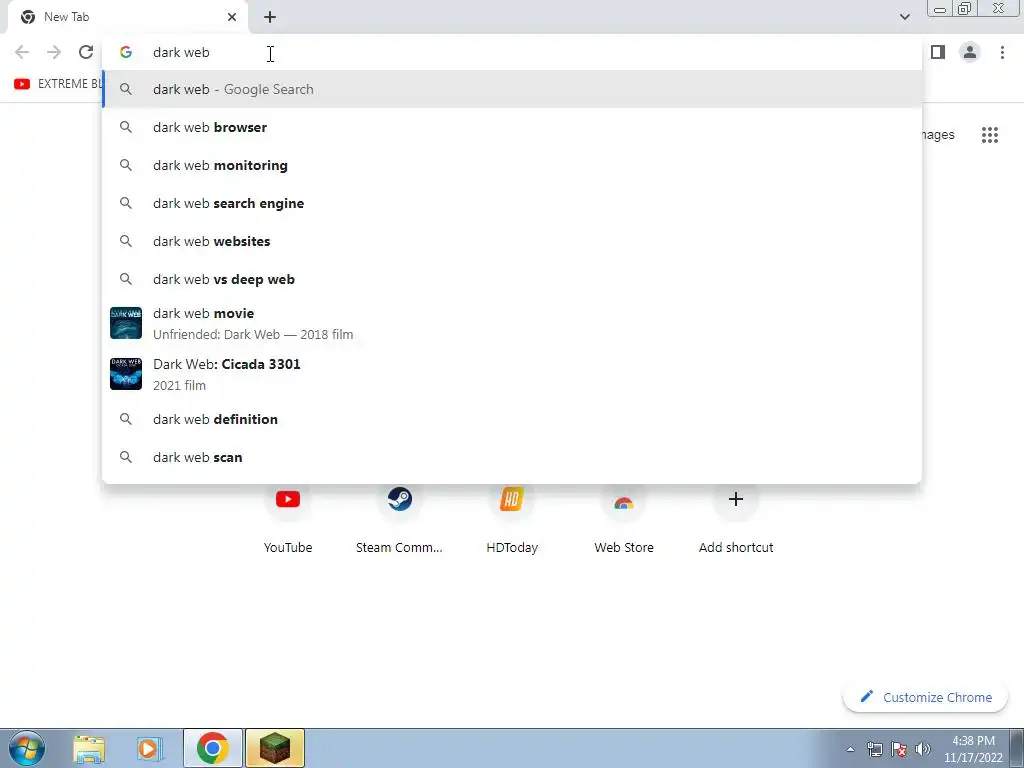
Task: Click the network tray icon
Action: [x=874, y=749]
